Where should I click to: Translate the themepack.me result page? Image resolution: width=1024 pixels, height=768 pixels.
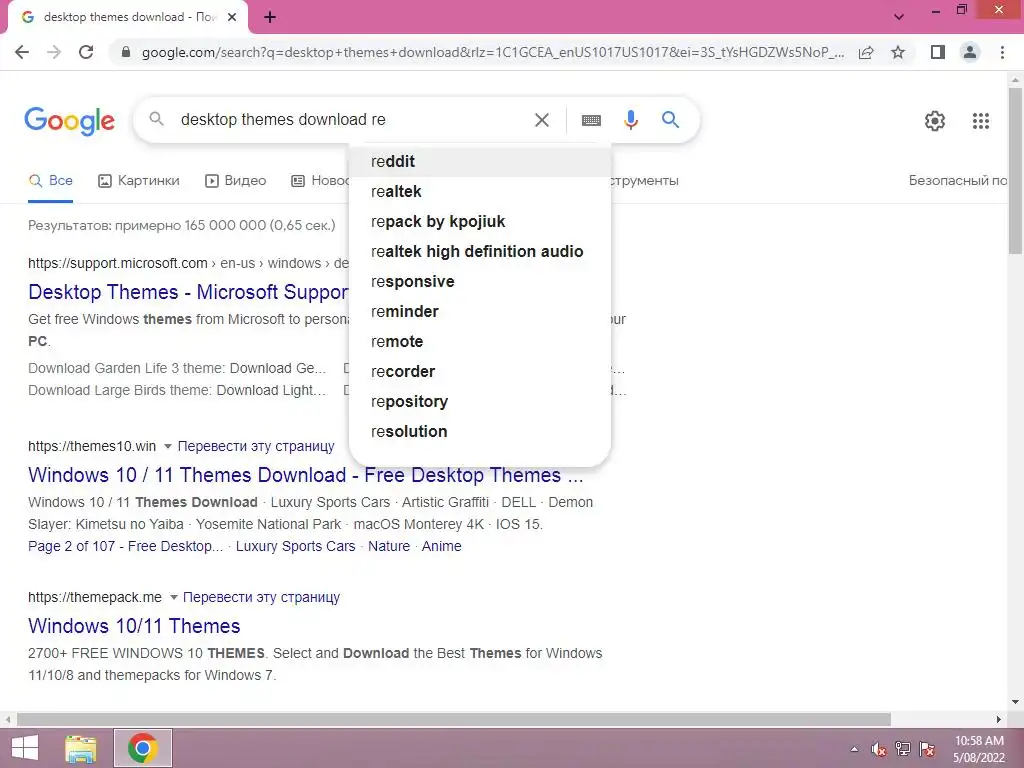[261, 598]
